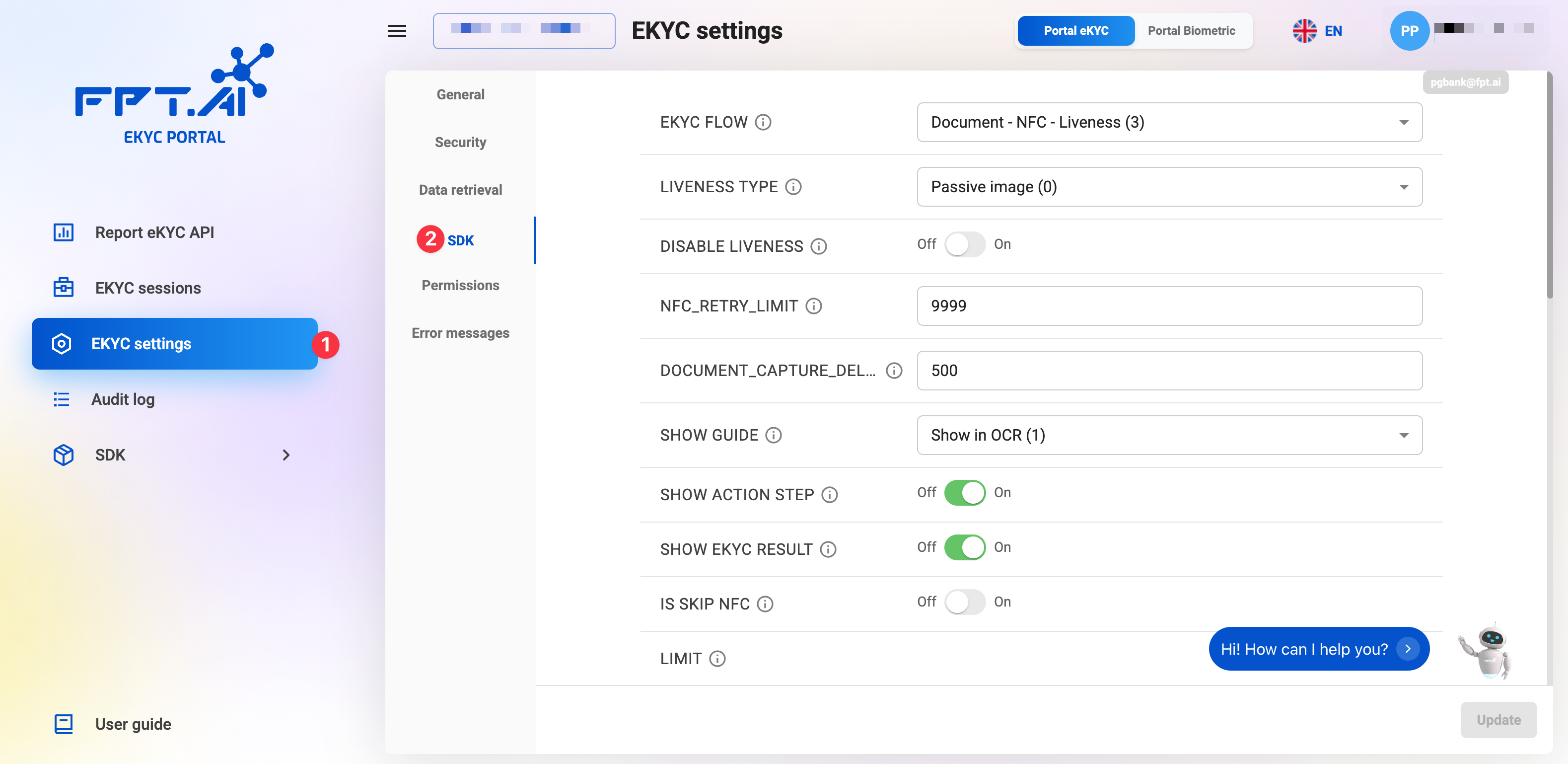
Task: Click the hamburger menu icon
Action: click(x=397, y=31)
